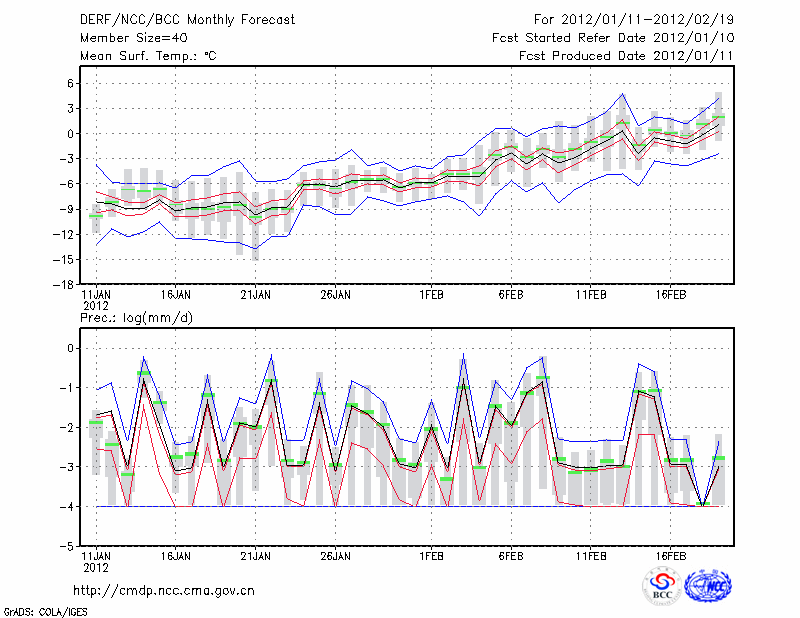Click the Mean Surf. Temp. label
The width and height of the screenshot is (800, 618).
click(148, 56)
